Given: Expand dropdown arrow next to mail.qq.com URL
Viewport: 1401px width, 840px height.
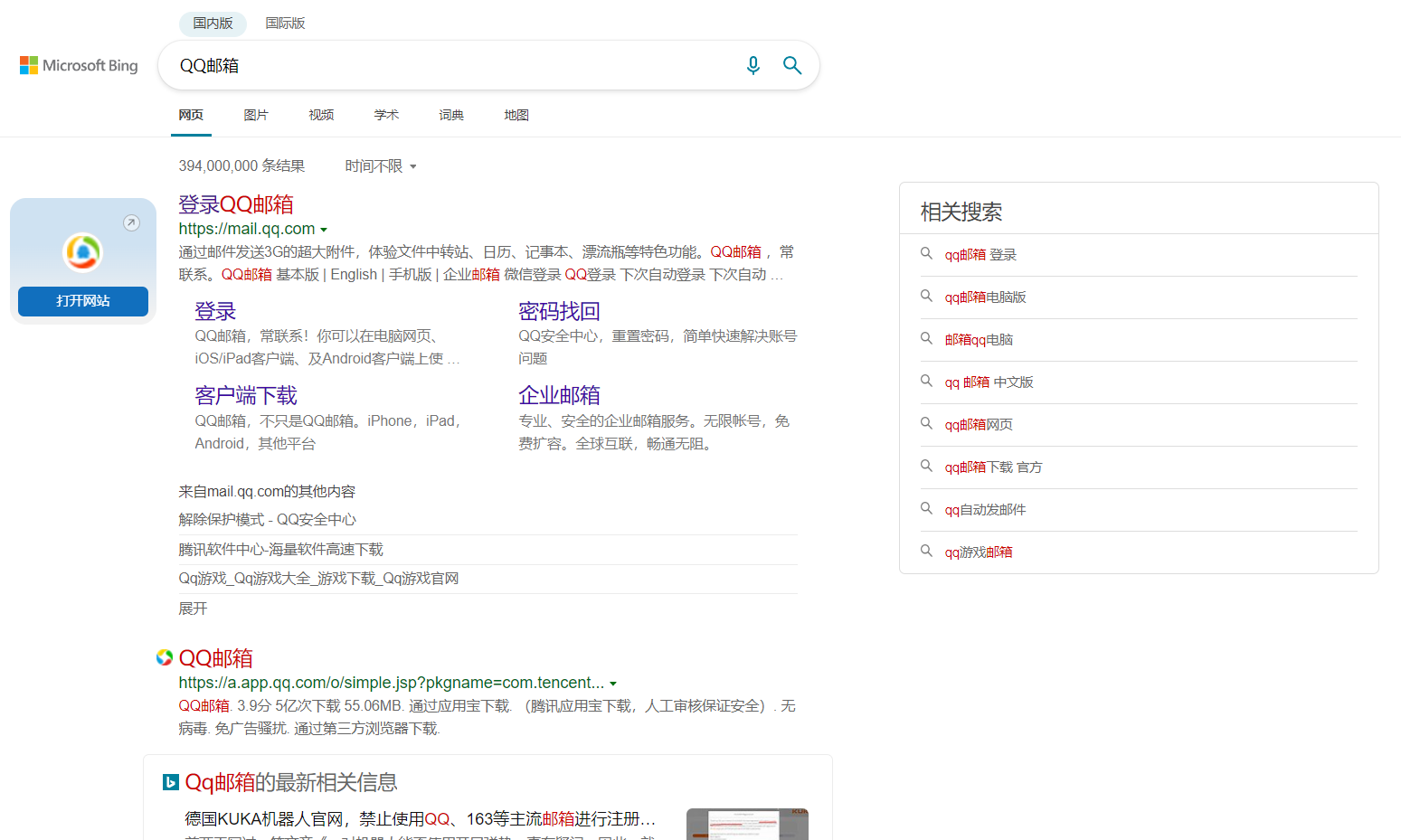Looking at the screenshot, I should (x=324, y=230).
